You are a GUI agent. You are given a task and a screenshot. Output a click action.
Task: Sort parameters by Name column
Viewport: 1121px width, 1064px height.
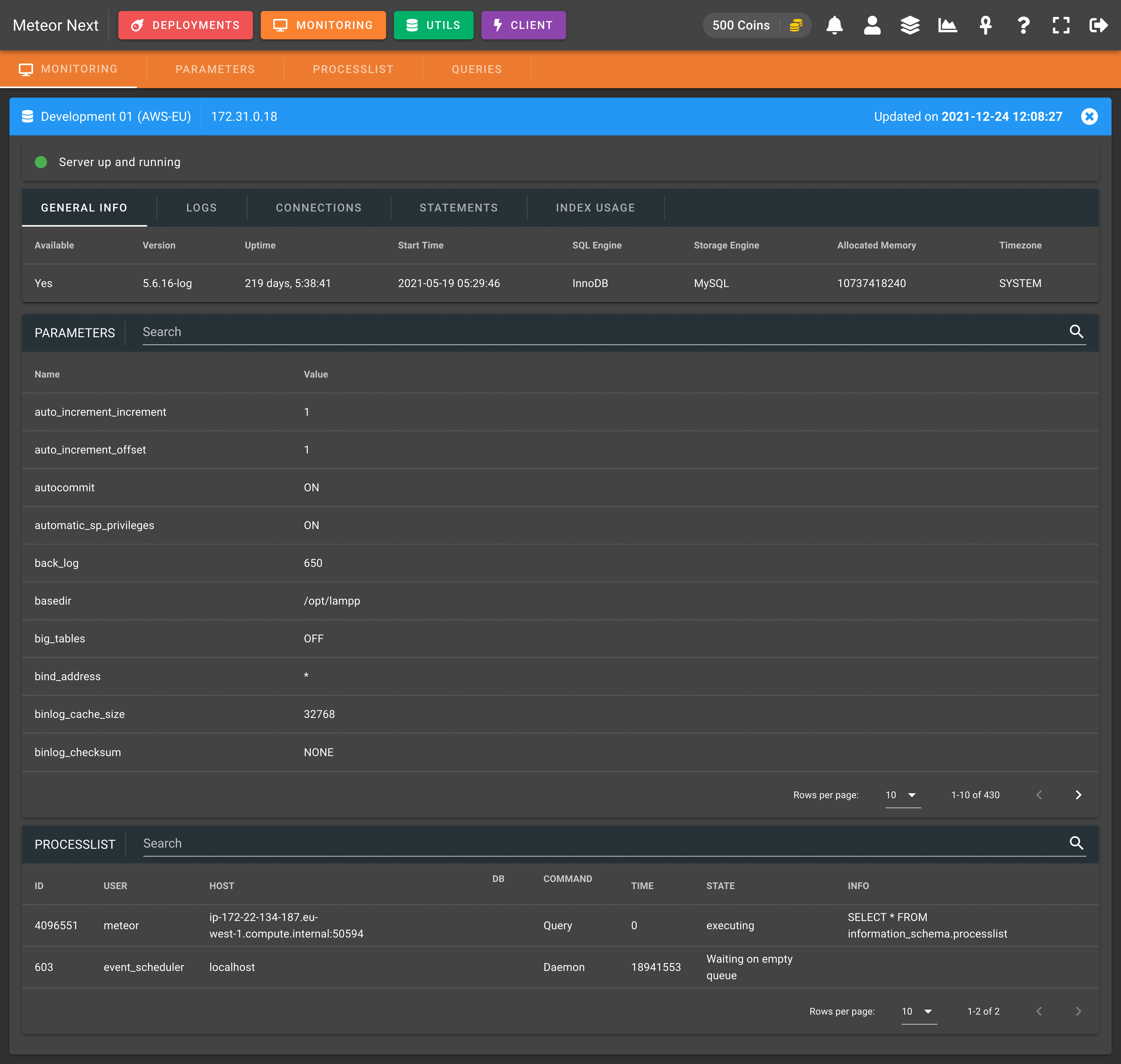point(47,374)
